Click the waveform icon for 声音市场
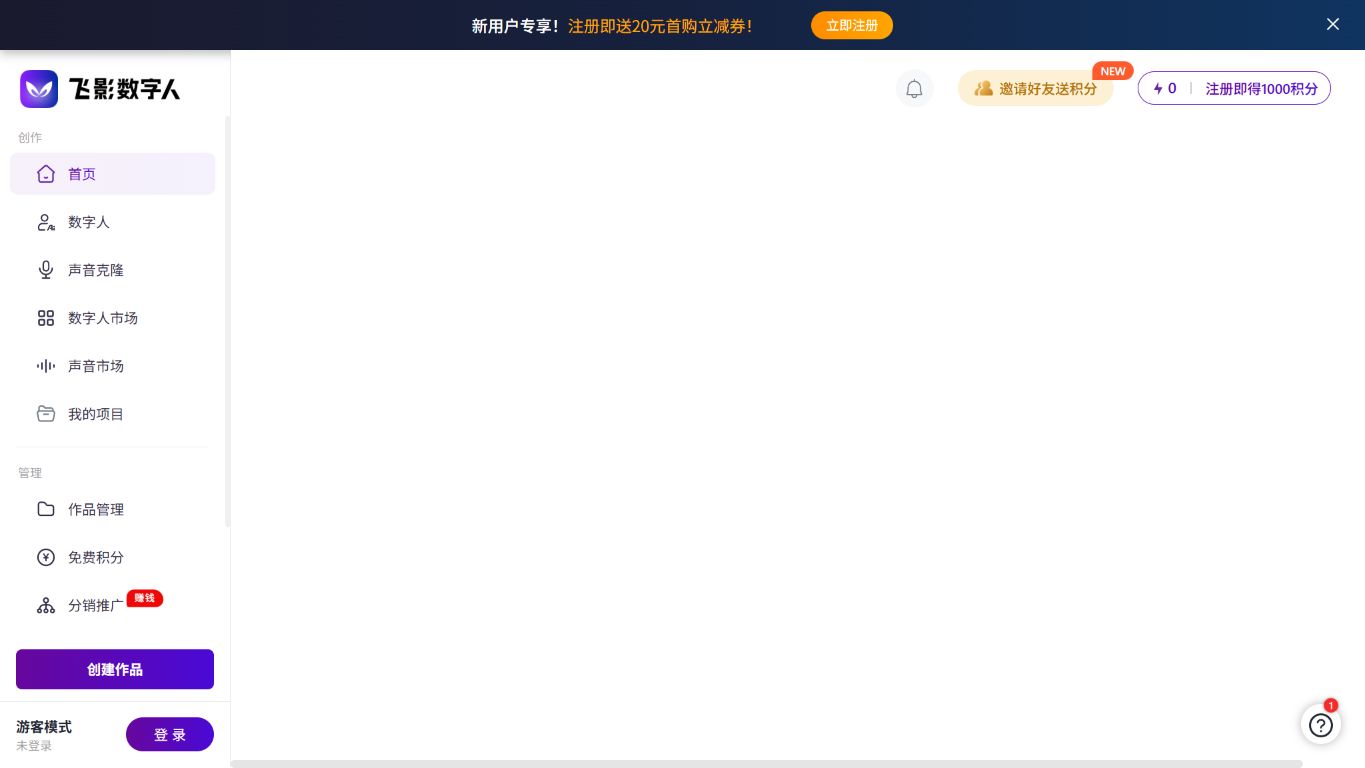This screenshot has height=768, width=1365. [46, 366]
